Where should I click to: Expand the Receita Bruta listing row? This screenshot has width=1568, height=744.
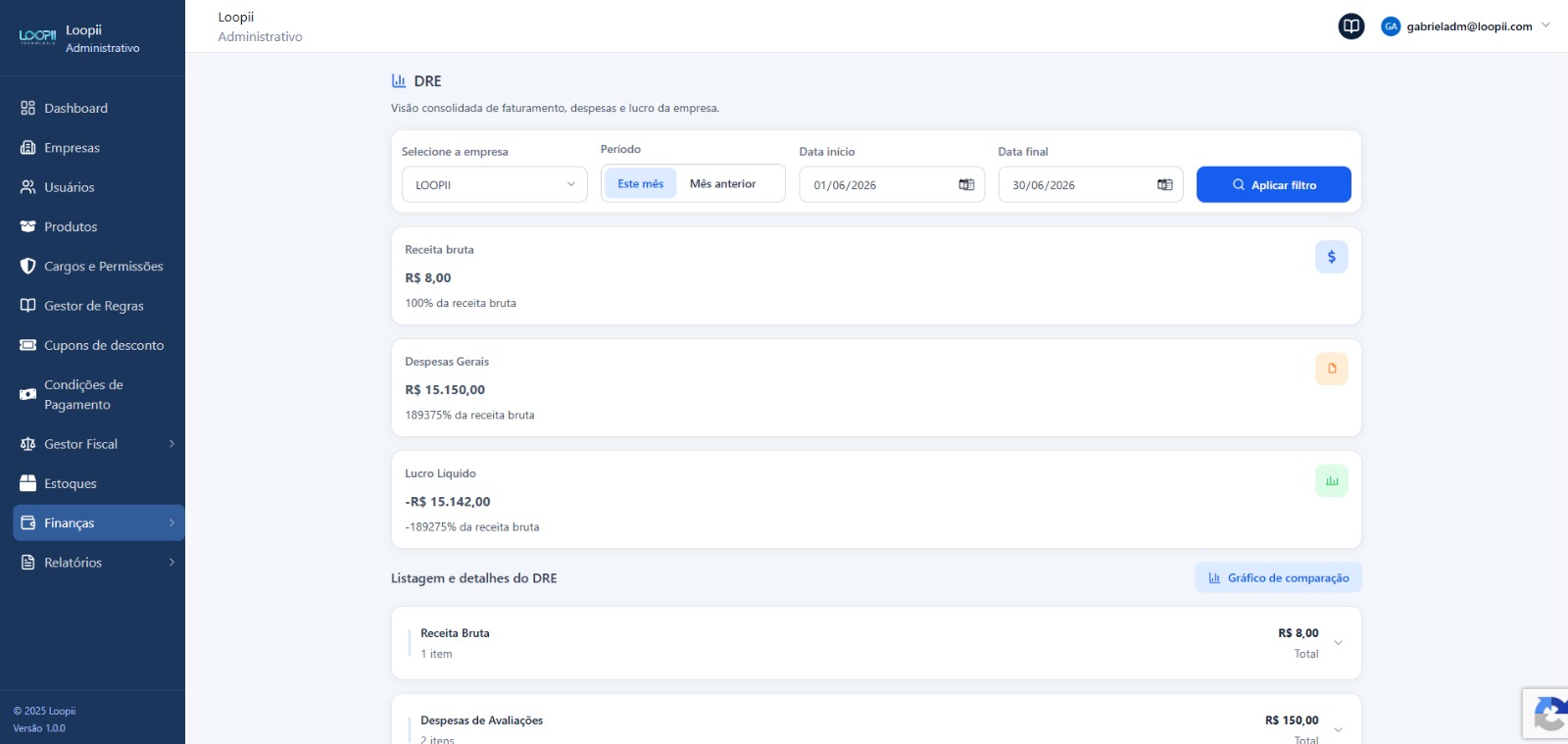click(x=876, y=643)
